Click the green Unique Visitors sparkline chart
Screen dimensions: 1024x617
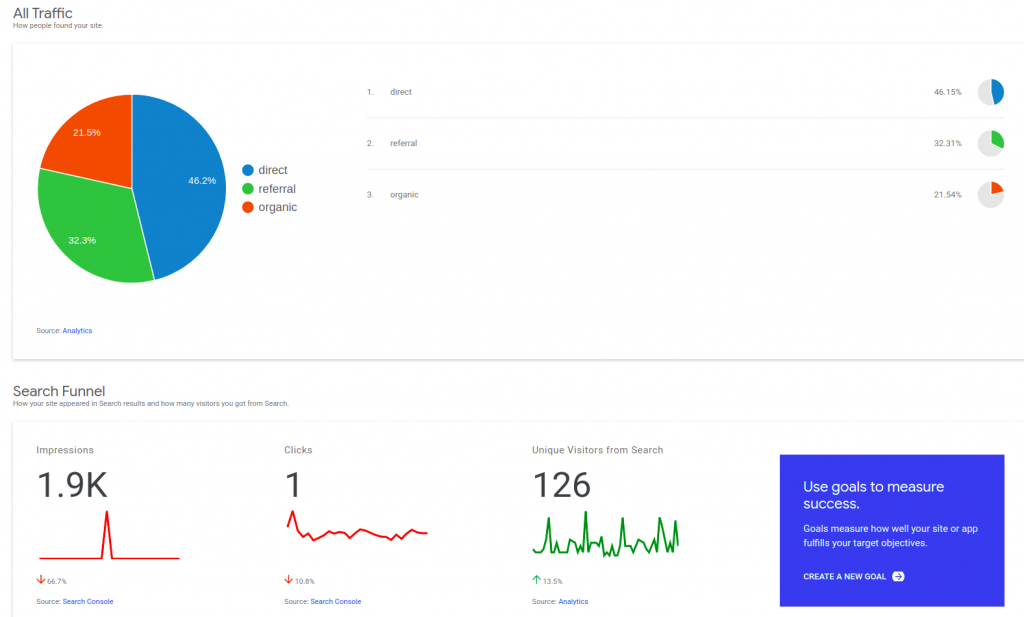pos(605,535)
